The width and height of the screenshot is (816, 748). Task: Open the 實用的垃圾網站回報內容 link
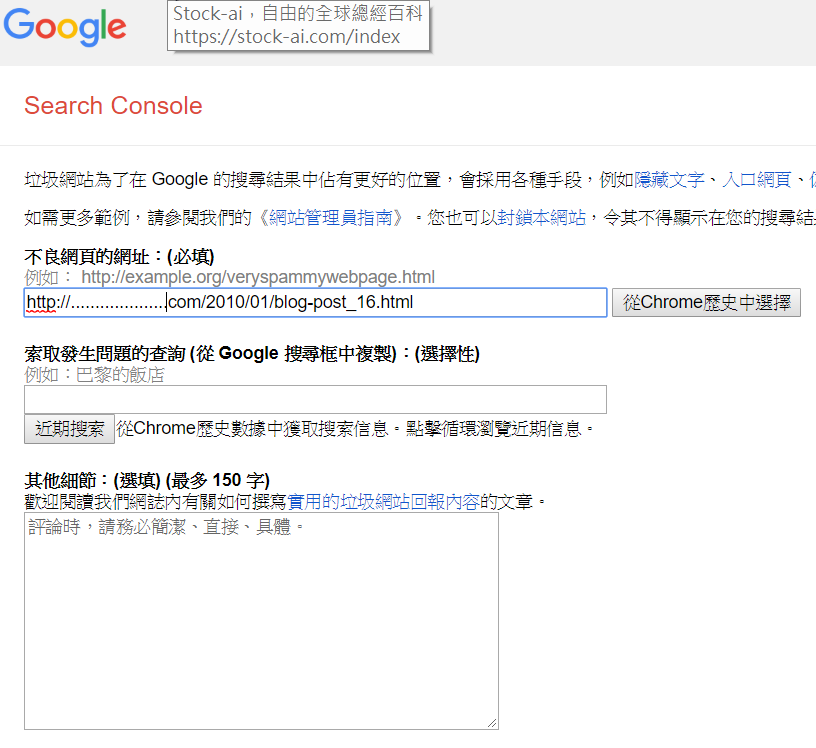383,502
